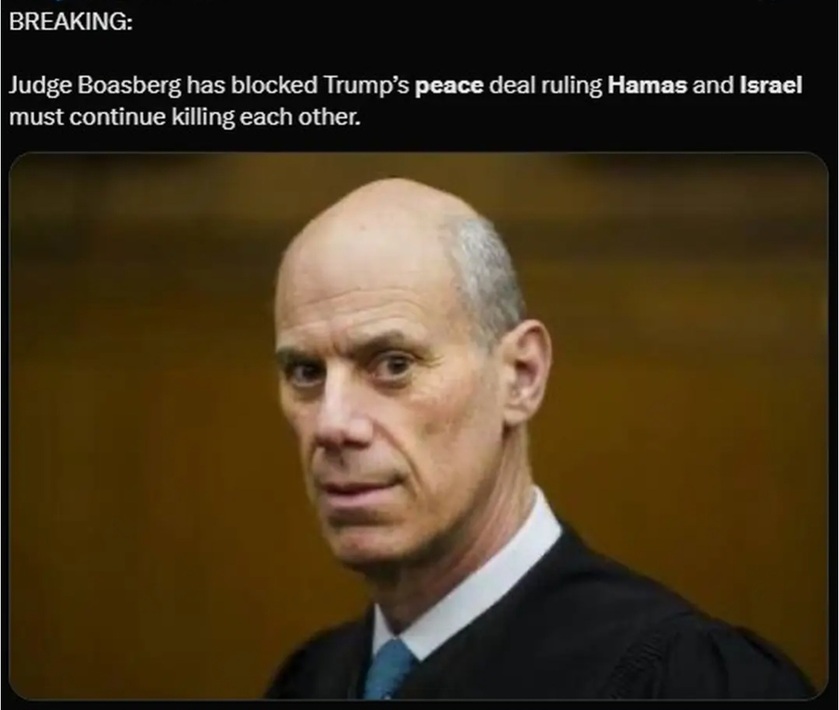Click the white shirt collar in photo
Screen dimensions: 839x710
click(x=482, y=583)
